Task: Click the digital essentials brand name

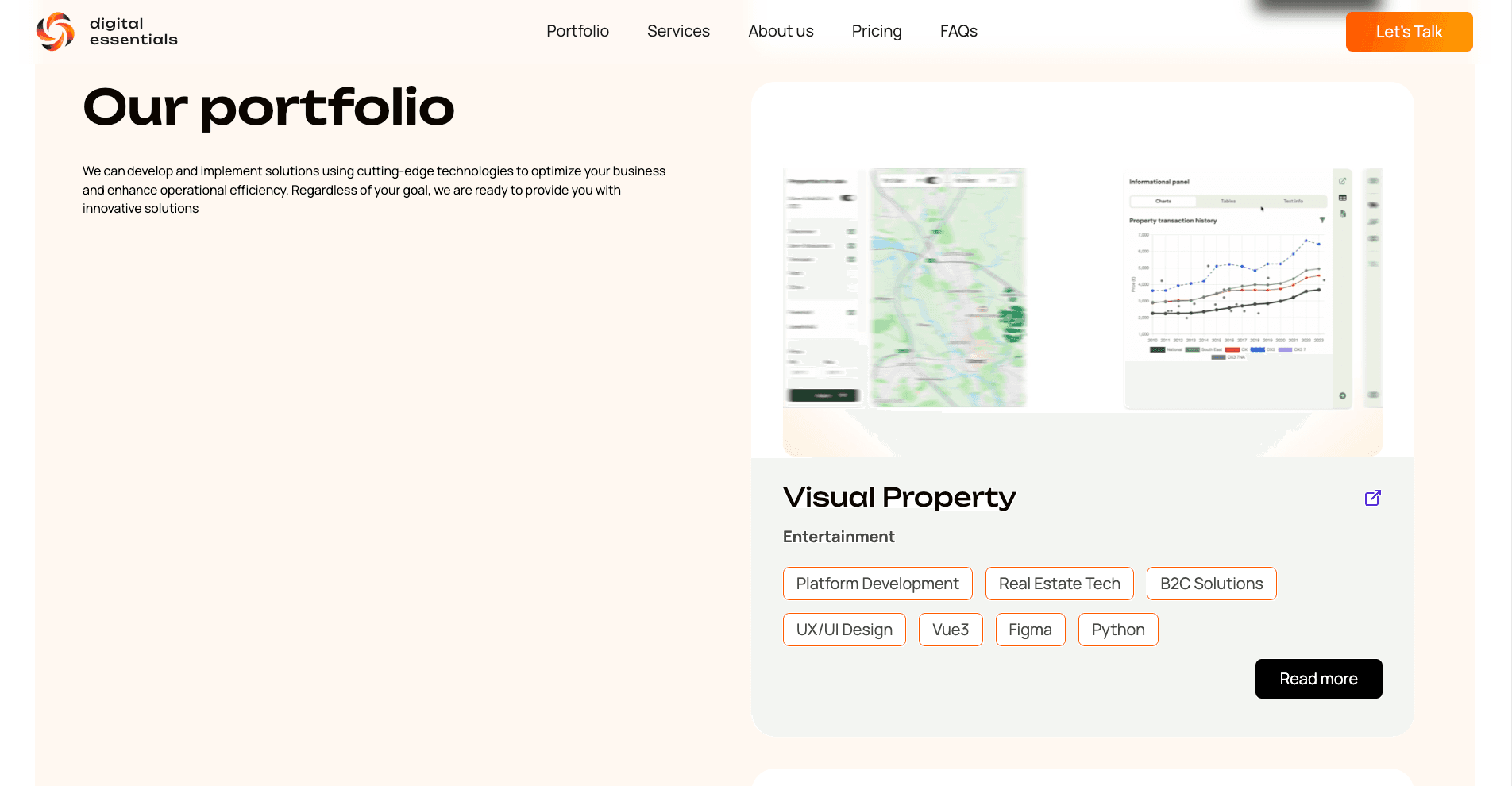Action: 133,32
